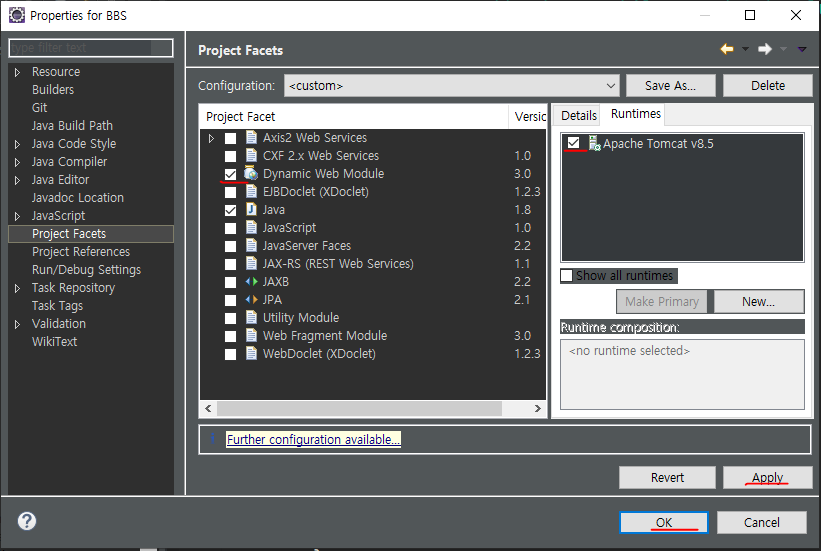Click the Java facet icon
Viewport: 821px width, 551px height.
(251, 210)
